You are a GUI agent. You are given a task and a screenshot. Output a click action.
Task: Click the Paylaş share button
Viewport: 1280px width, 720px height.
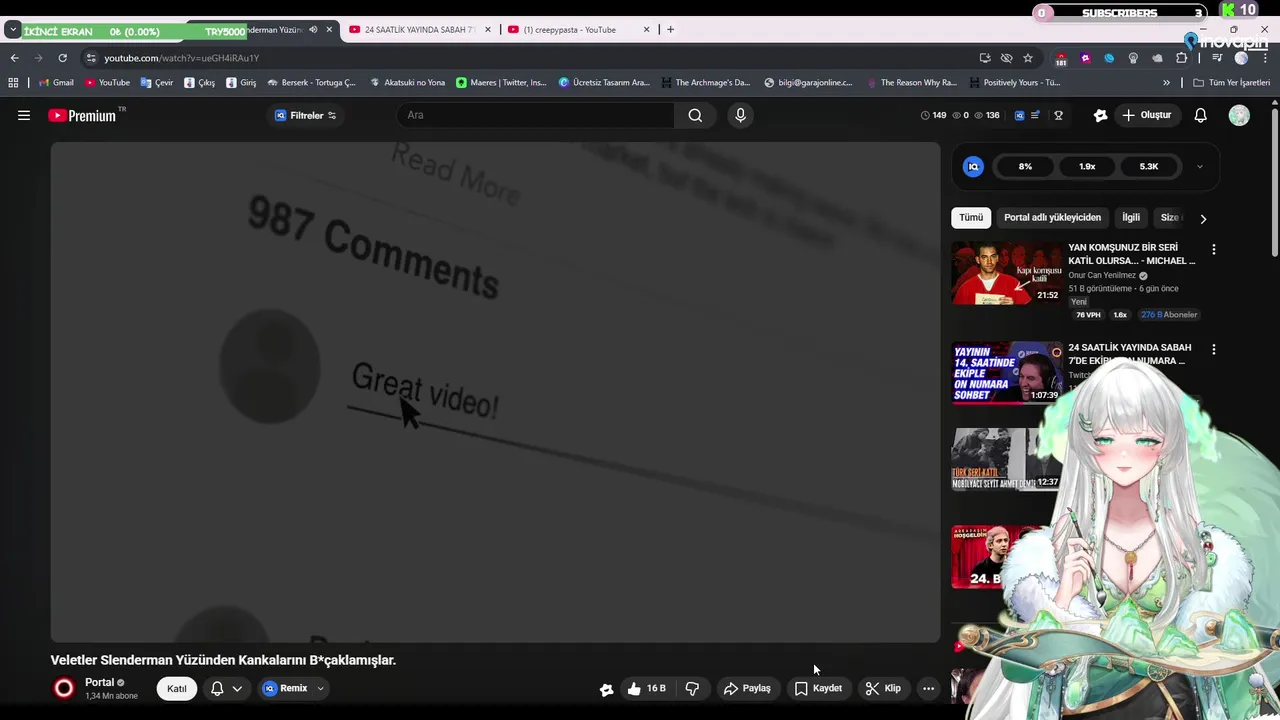[x=747, y=688]
